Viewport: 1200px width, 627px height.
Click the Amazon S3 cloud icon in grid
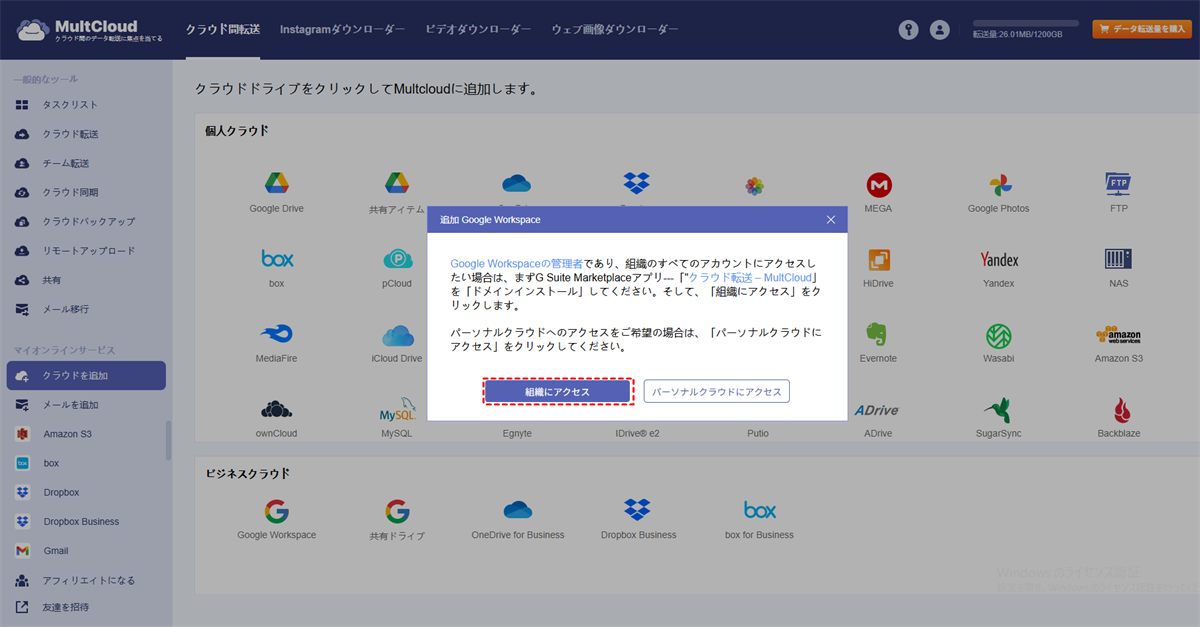click(1118, 335)
